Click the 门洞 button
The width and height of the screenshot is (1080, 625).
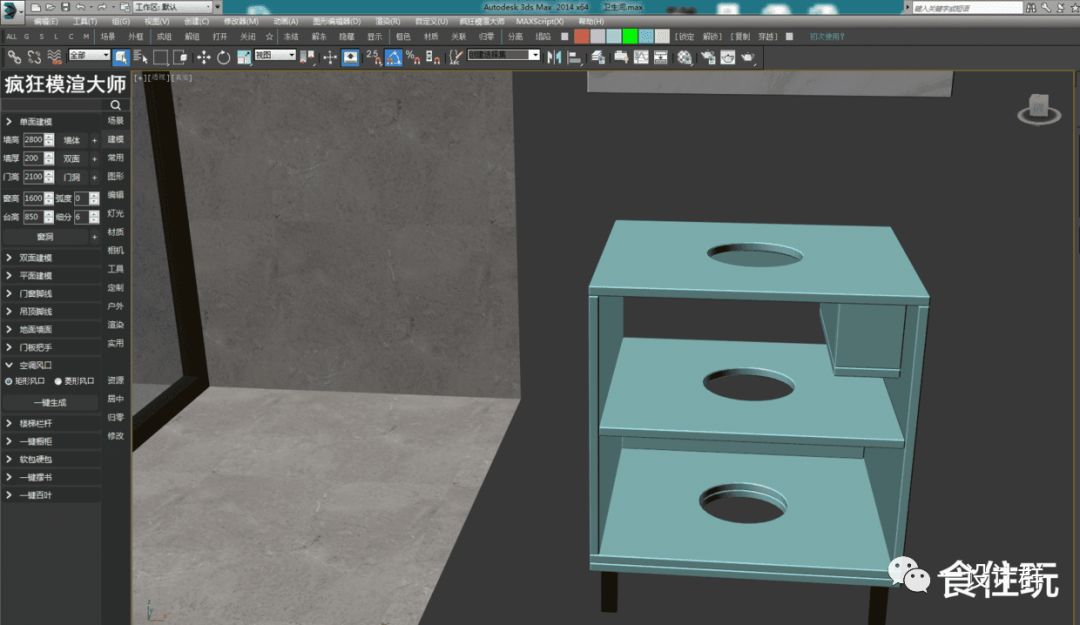[x=72, y=177]
